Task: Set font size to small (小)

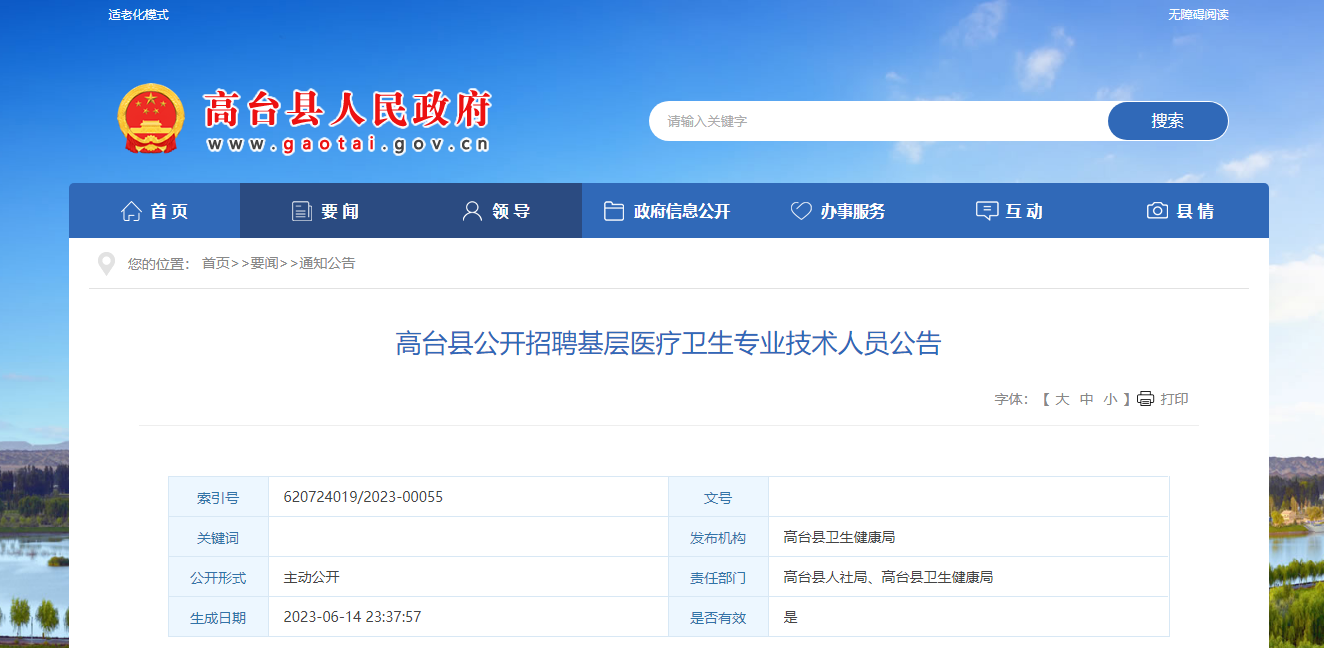Action: click(x=1110, y=399)
